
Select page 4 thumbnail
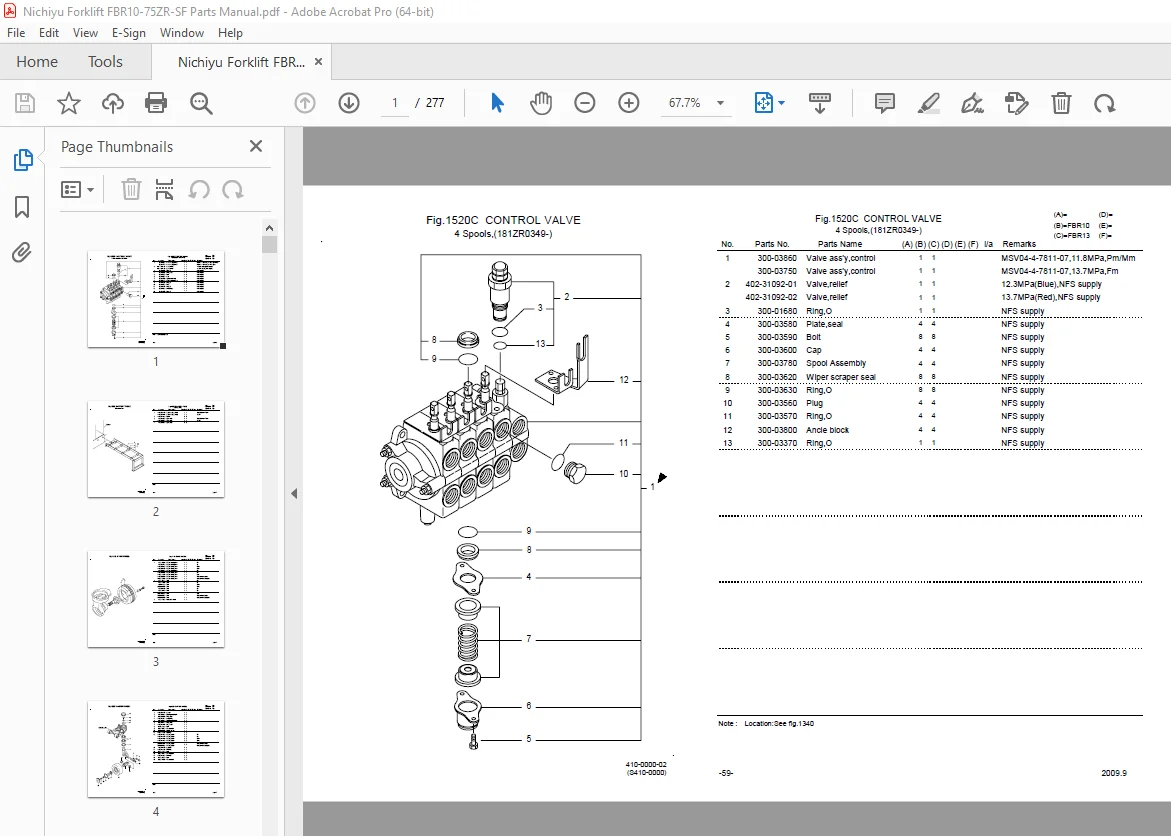156,749
